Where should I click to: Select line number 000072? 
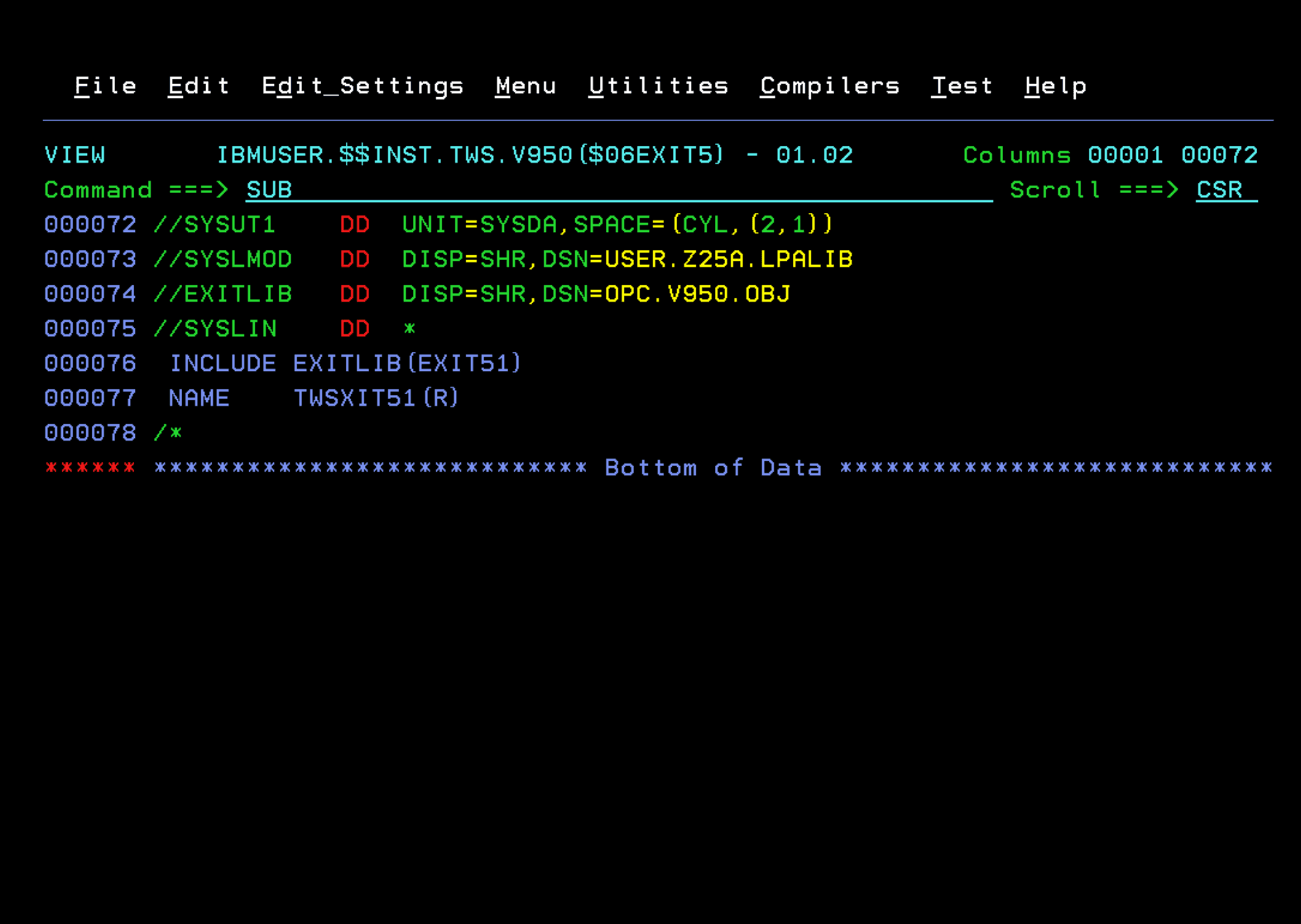click(90, 224)
